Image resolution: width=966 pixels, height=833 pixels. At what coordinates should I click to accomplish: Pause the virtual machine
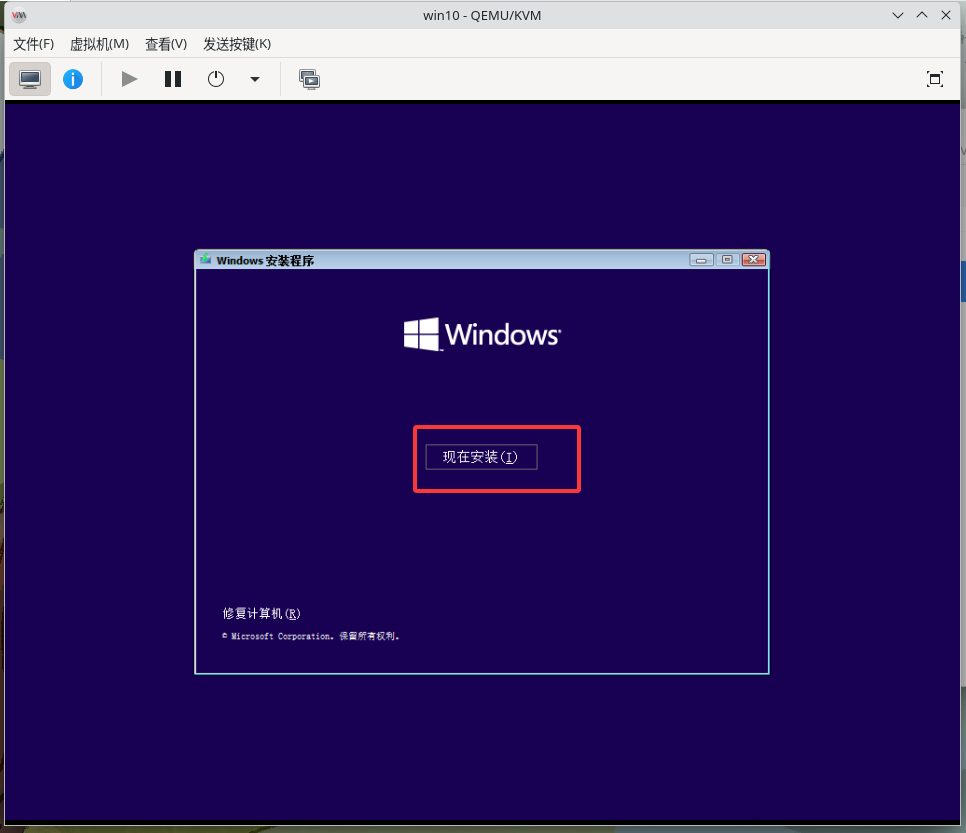tap(172, 79)
